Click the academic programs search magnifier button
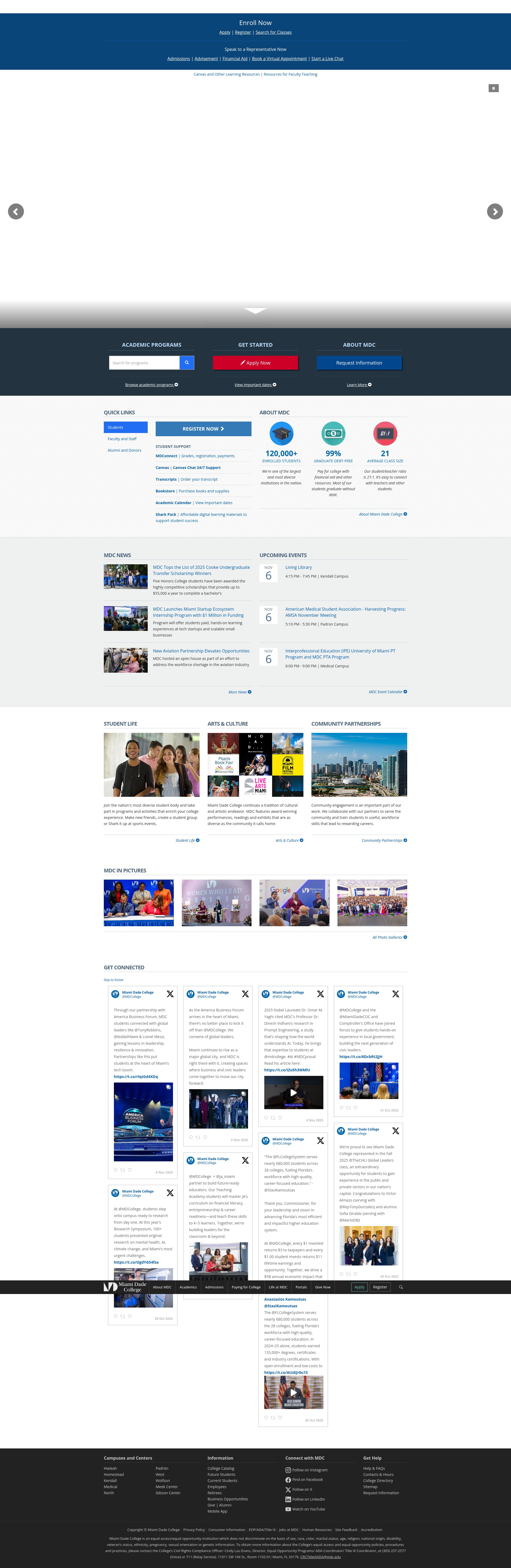511x1568 pixels. click(187, 363)
